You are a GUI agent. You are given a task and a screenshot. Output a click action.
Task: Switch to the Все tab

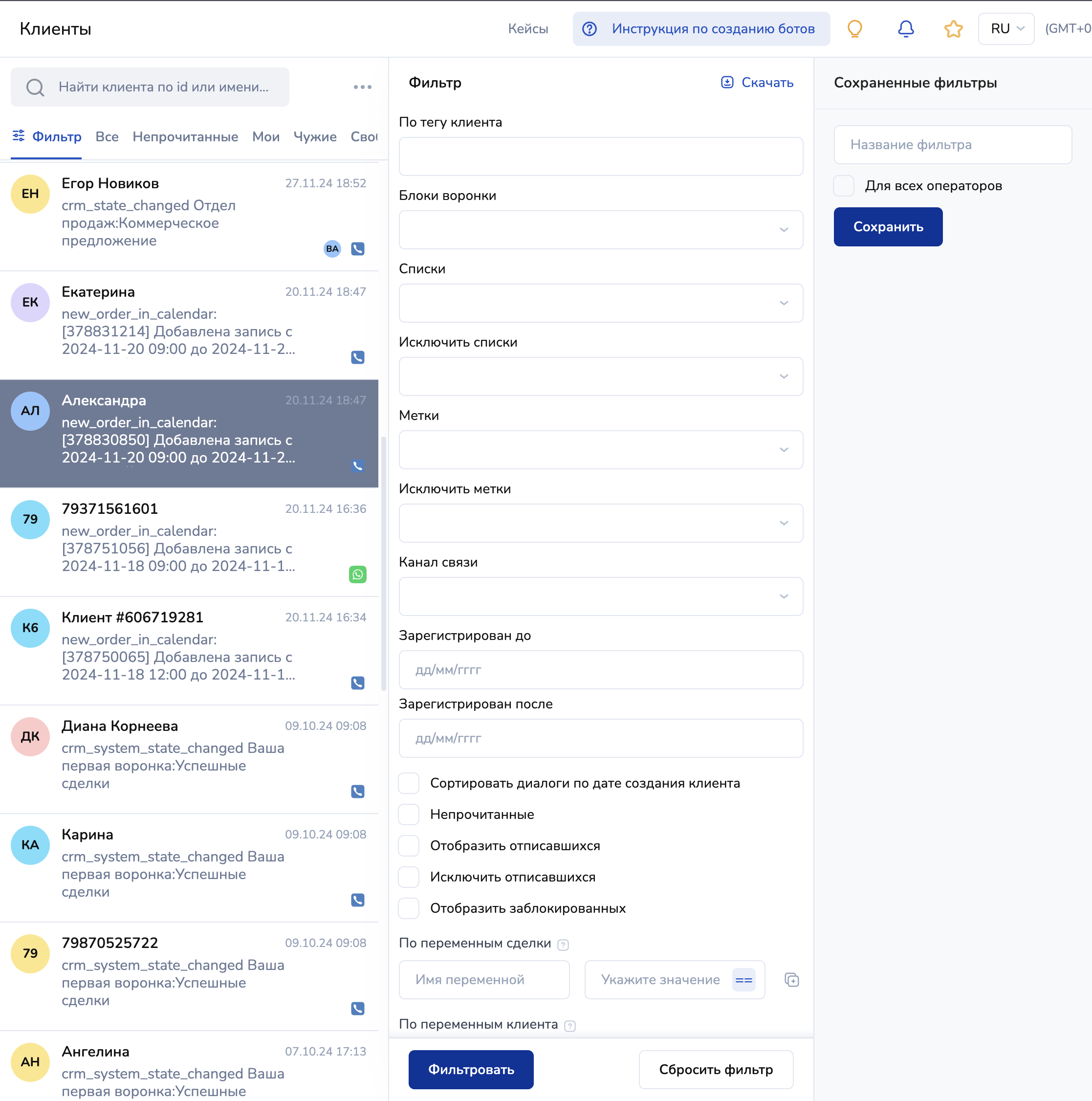pos(107,137)
